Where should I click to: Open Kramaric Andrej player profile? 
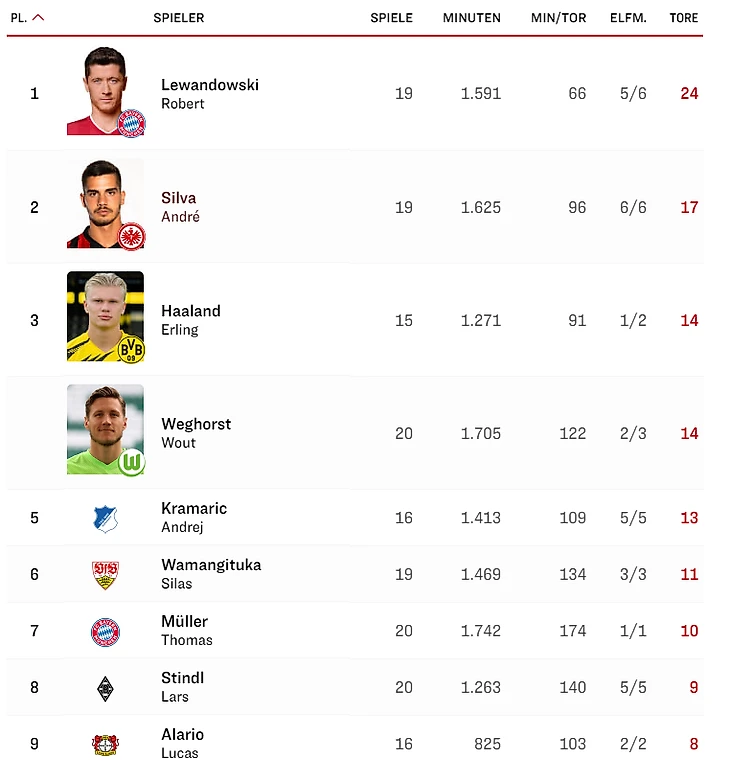[x=194, y=517]
